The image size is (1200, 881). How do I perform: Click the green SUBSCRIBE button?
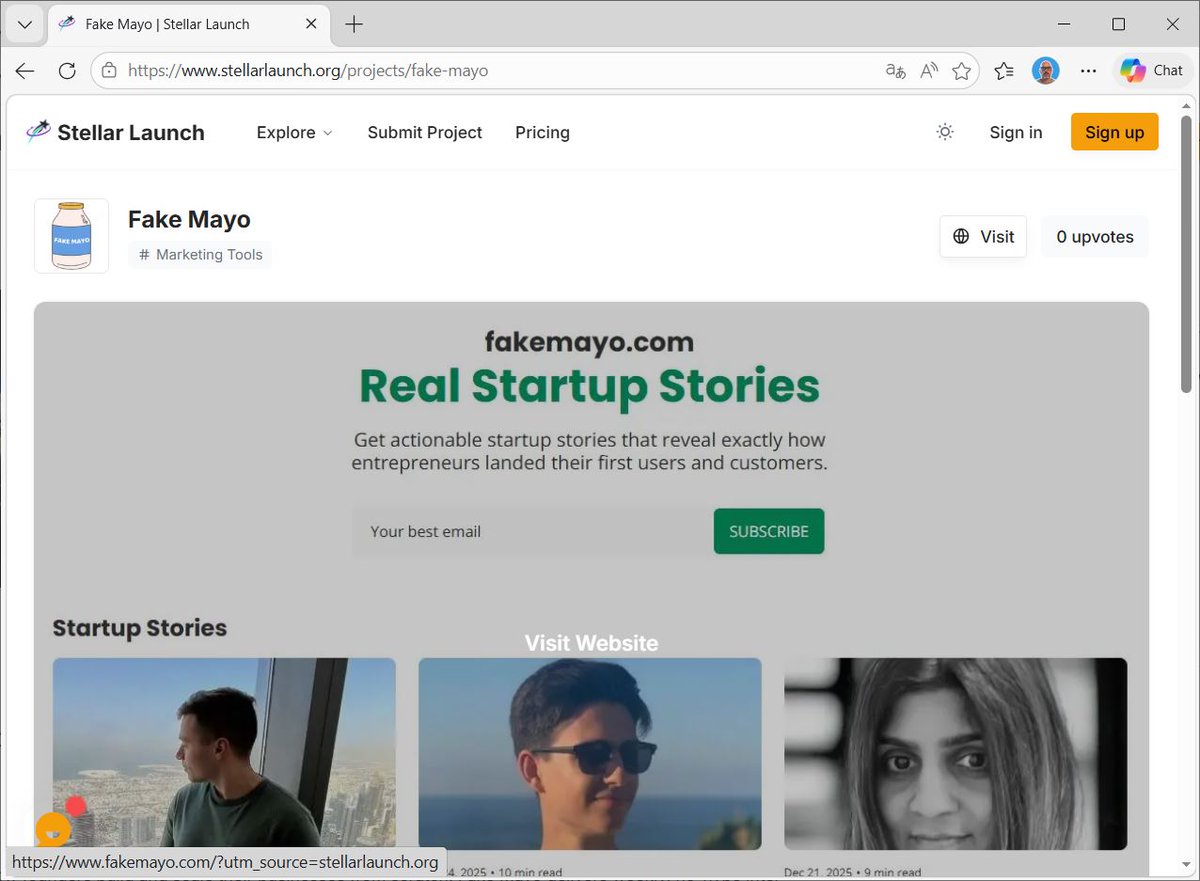(769, 531)
